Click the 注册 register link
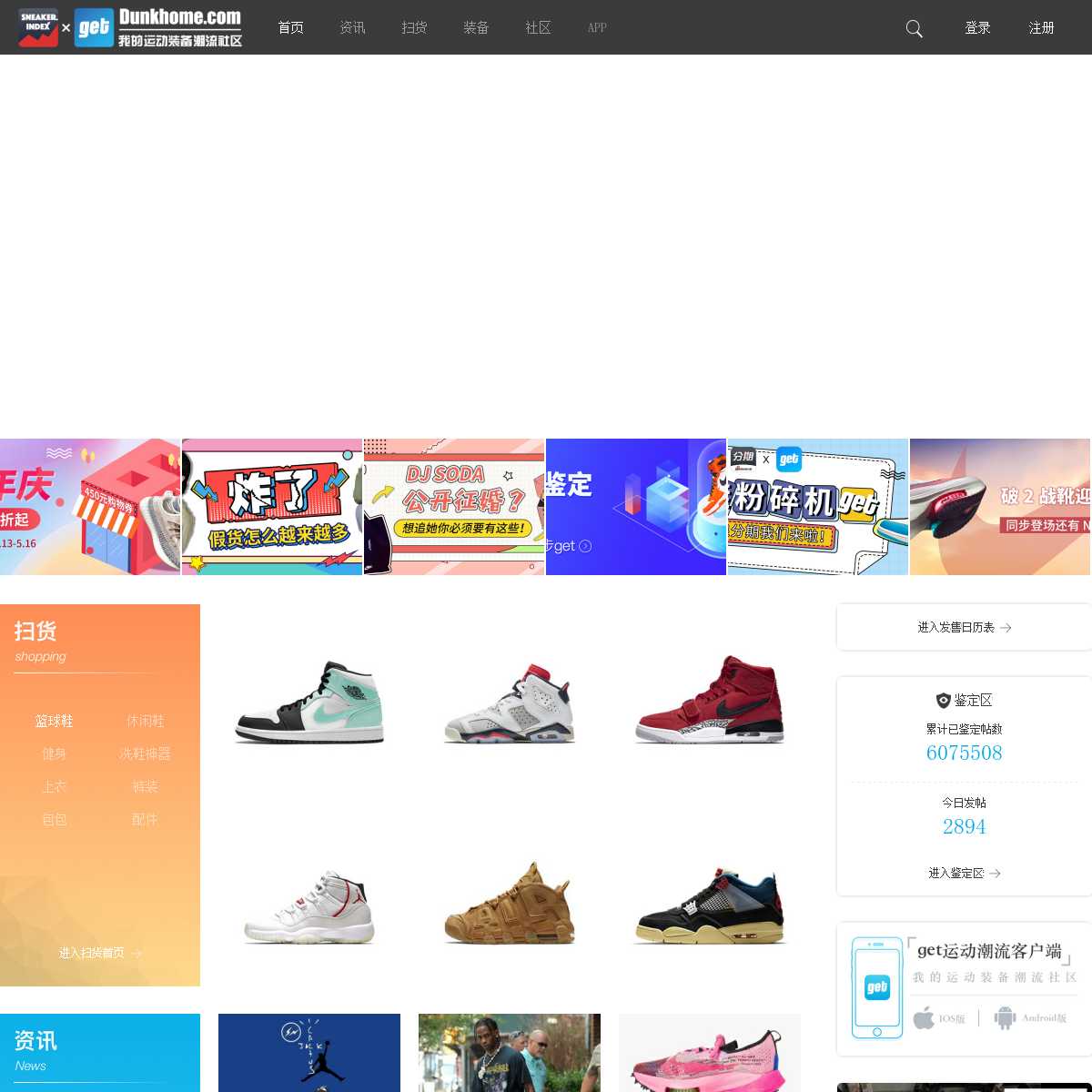The height and width of the screenshot is (1092, 1092). (x=1042, y=27)
